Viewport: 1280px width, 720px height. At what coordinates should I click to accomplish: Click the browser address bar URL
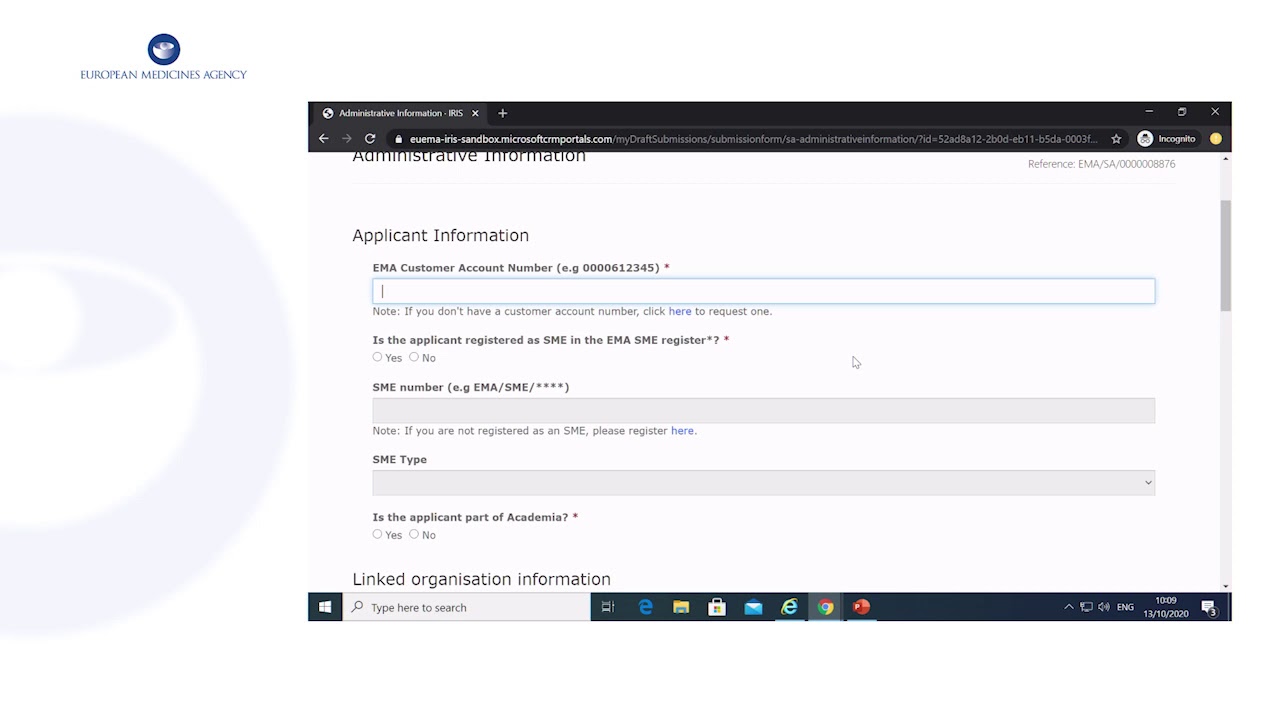[x=753, y=139]
